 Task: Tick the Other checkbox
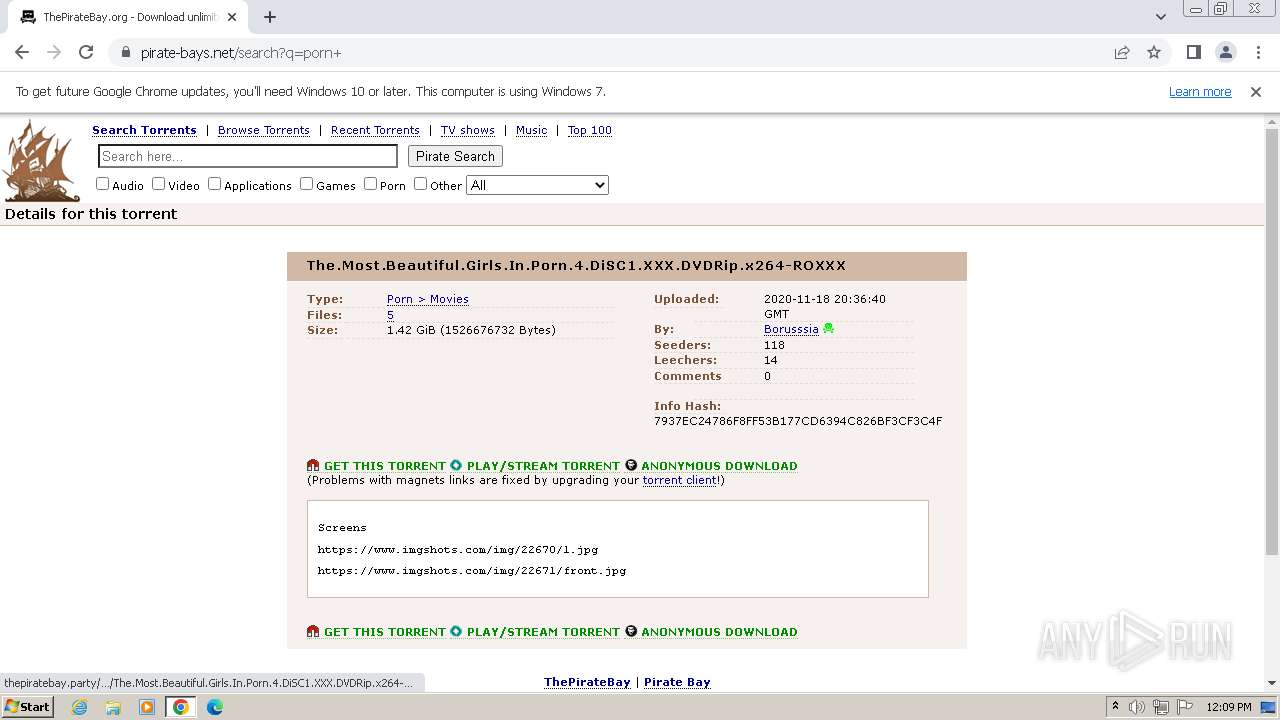[420, 184]
